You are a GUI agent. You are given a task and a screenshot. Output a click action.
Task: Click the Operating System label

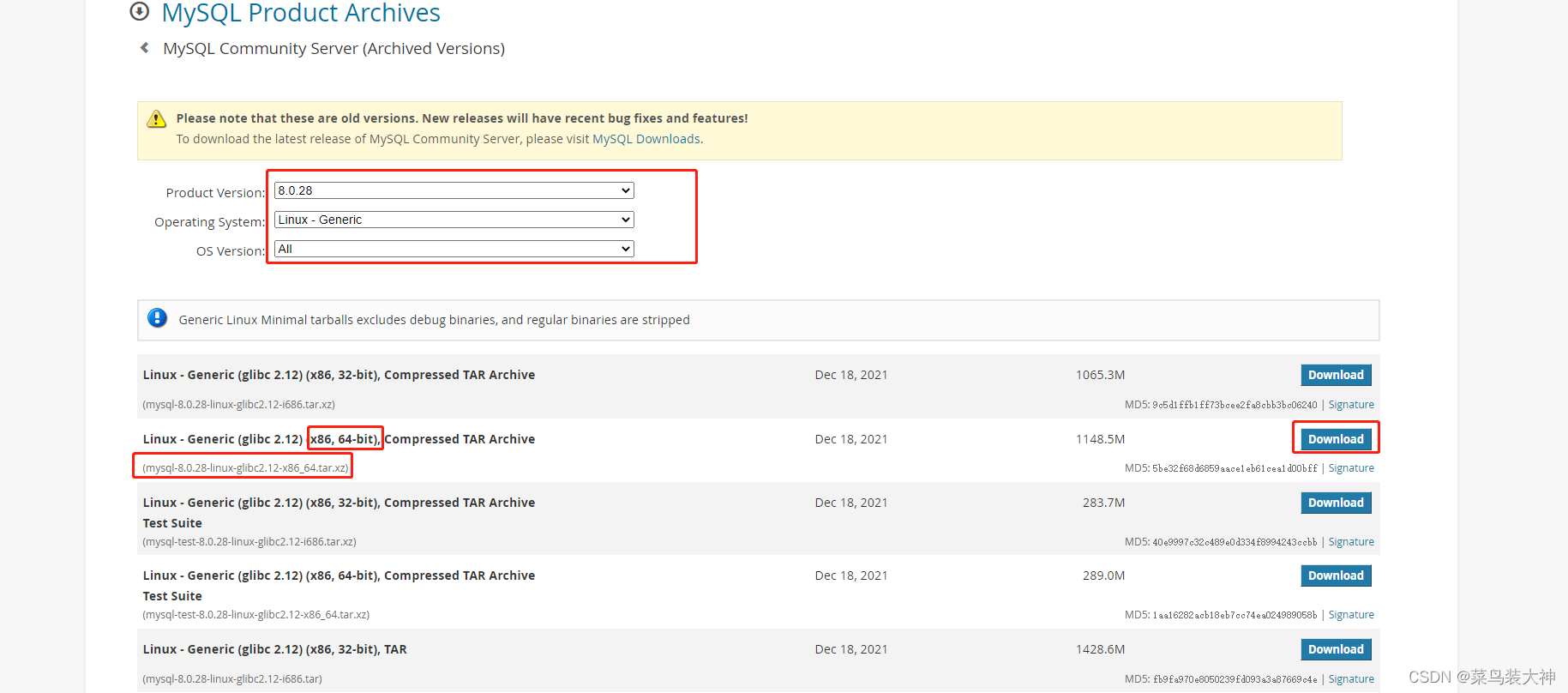210,222
